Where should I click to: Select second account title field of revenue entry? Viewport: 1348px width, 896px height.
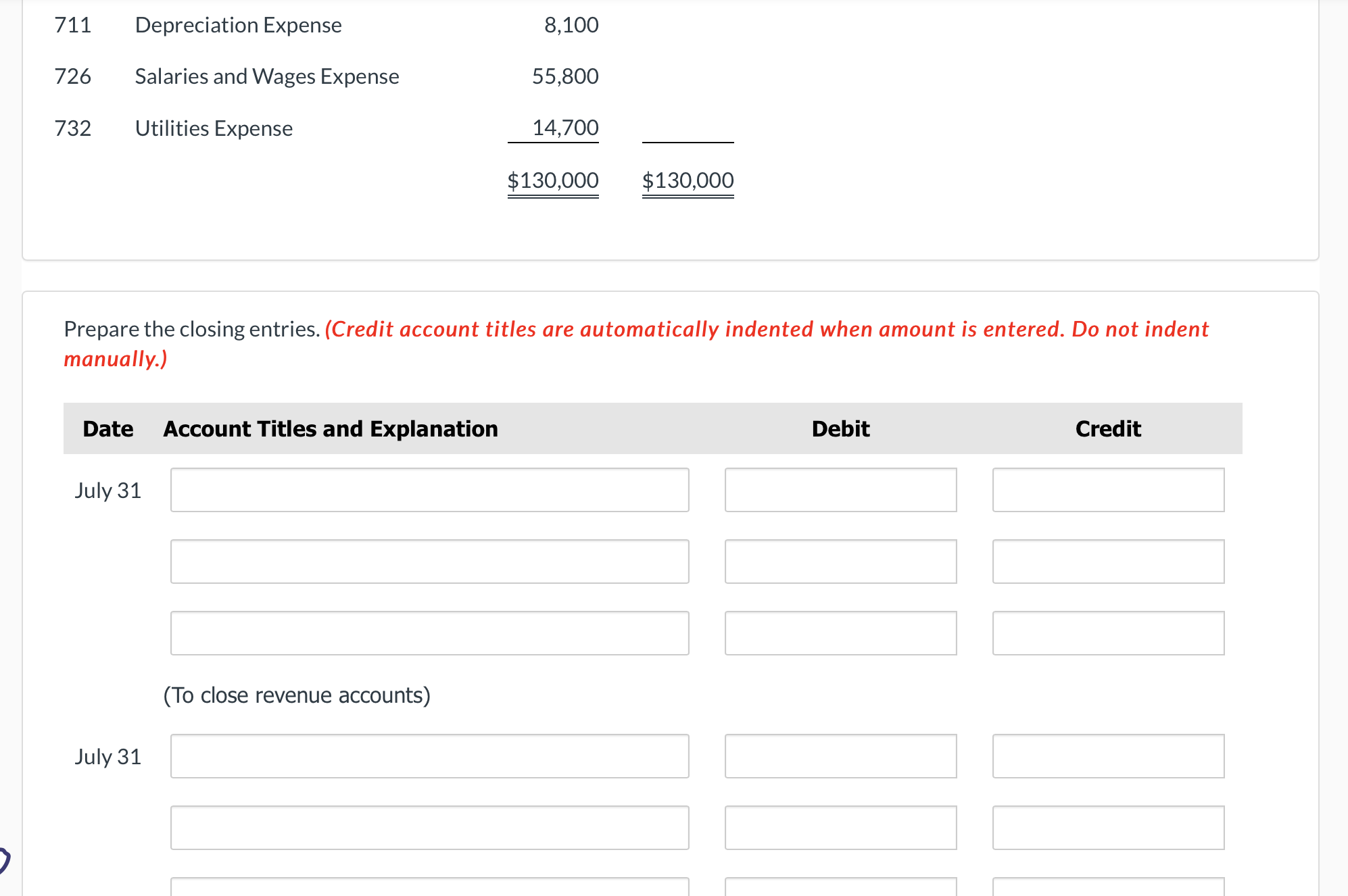(429, 562)
